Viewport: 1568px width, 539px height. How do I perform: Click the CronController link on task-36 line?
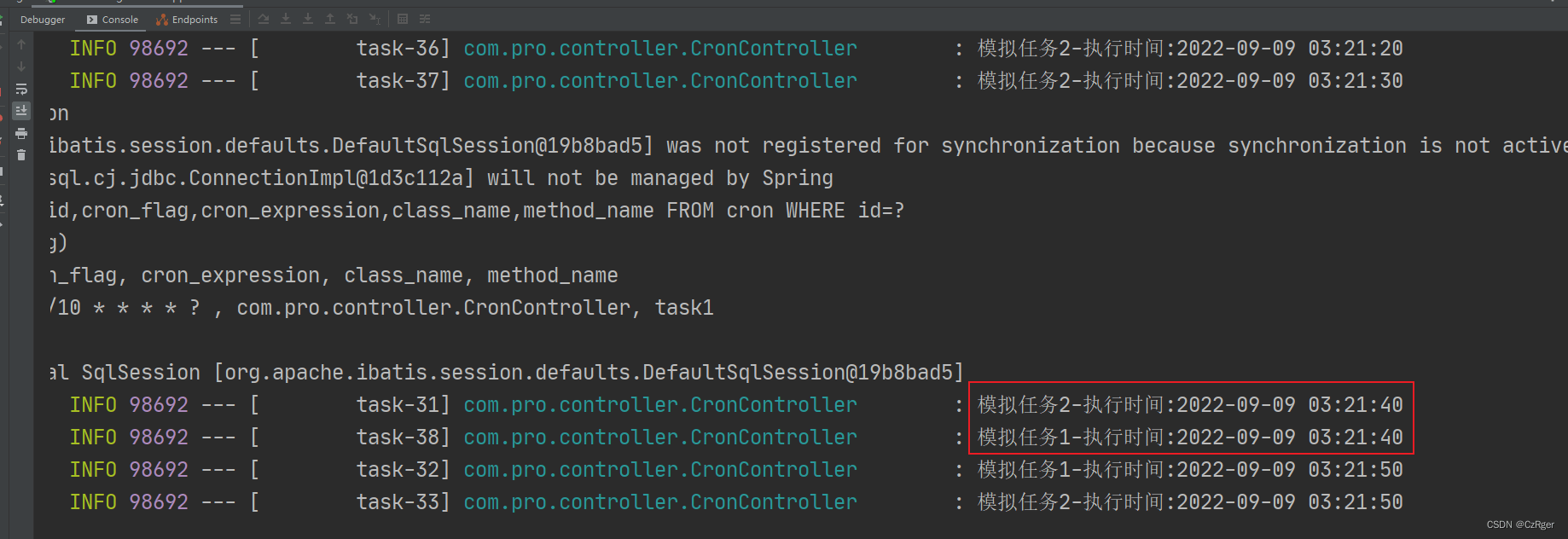pyautogui.click(x=659, y=49)
